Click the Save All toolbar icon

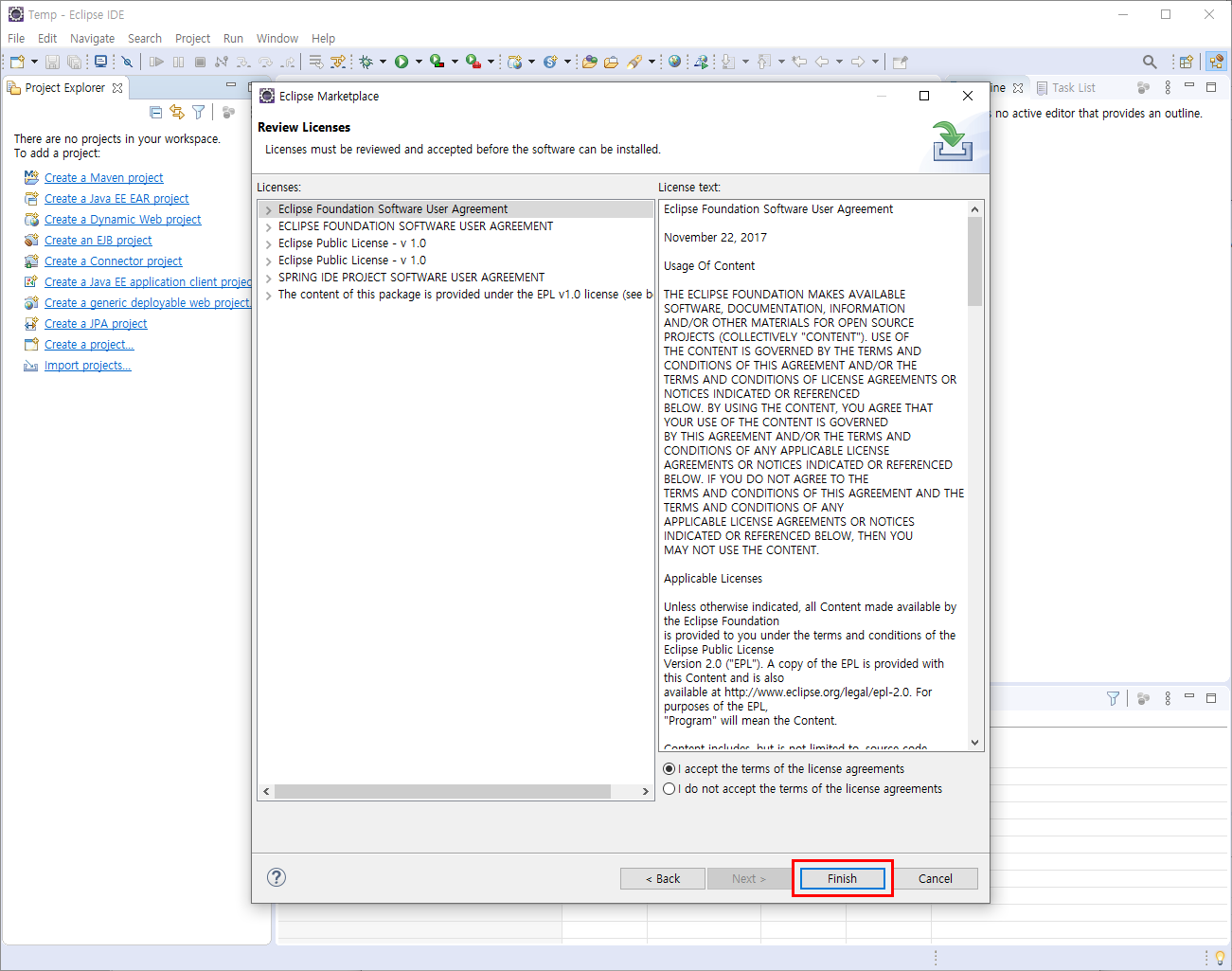[x=74, y=62]
